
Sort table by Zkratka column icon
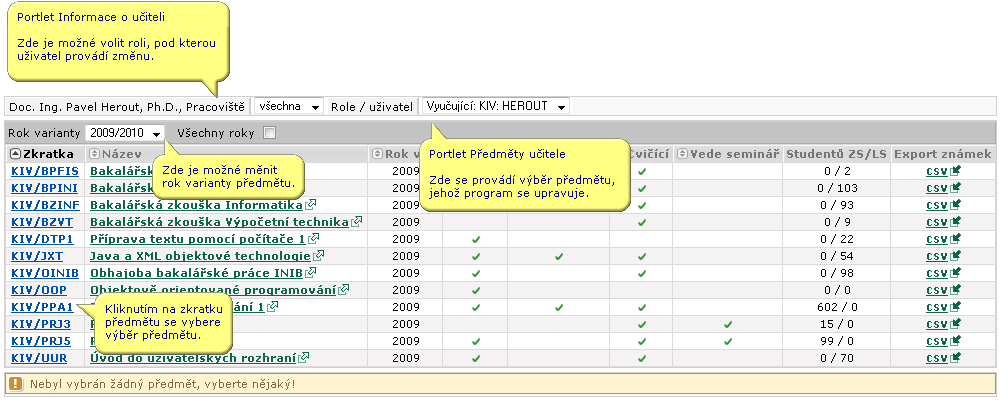tap(16, 154)
